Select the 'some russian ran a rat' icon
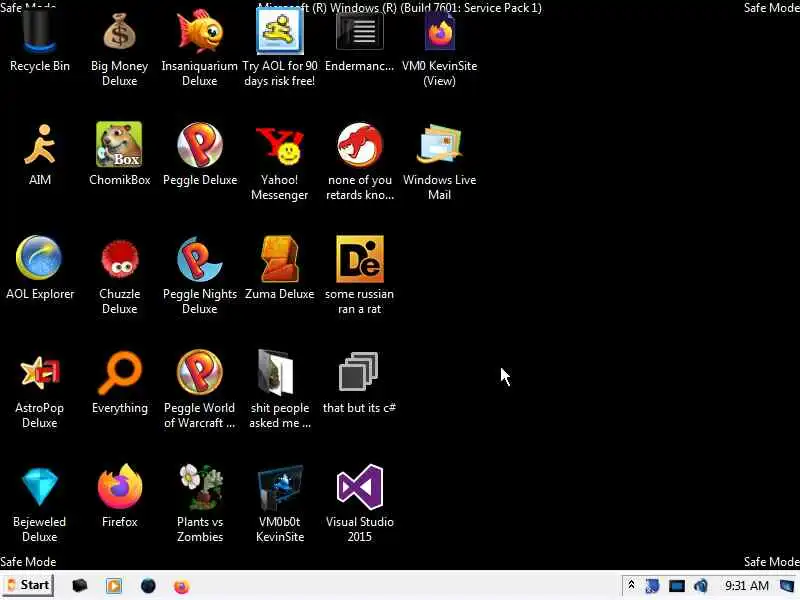Viewport: 800px width, 600px height. (x=360, y=259)
